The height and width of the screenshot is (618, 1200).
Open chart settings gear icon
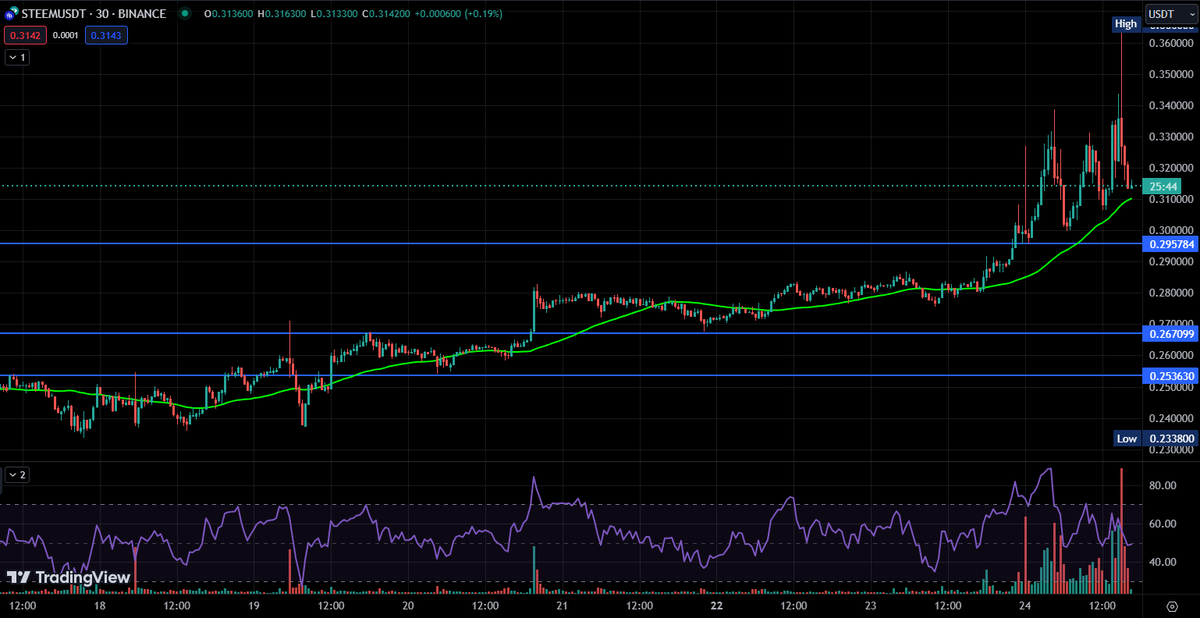coord(1171,606)
